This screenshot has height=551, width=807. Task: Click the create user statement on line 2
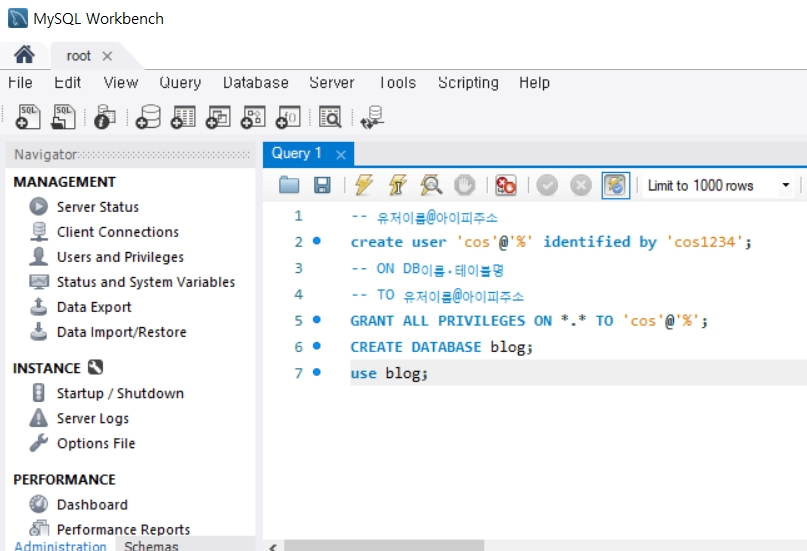click(x=551, y=242)
